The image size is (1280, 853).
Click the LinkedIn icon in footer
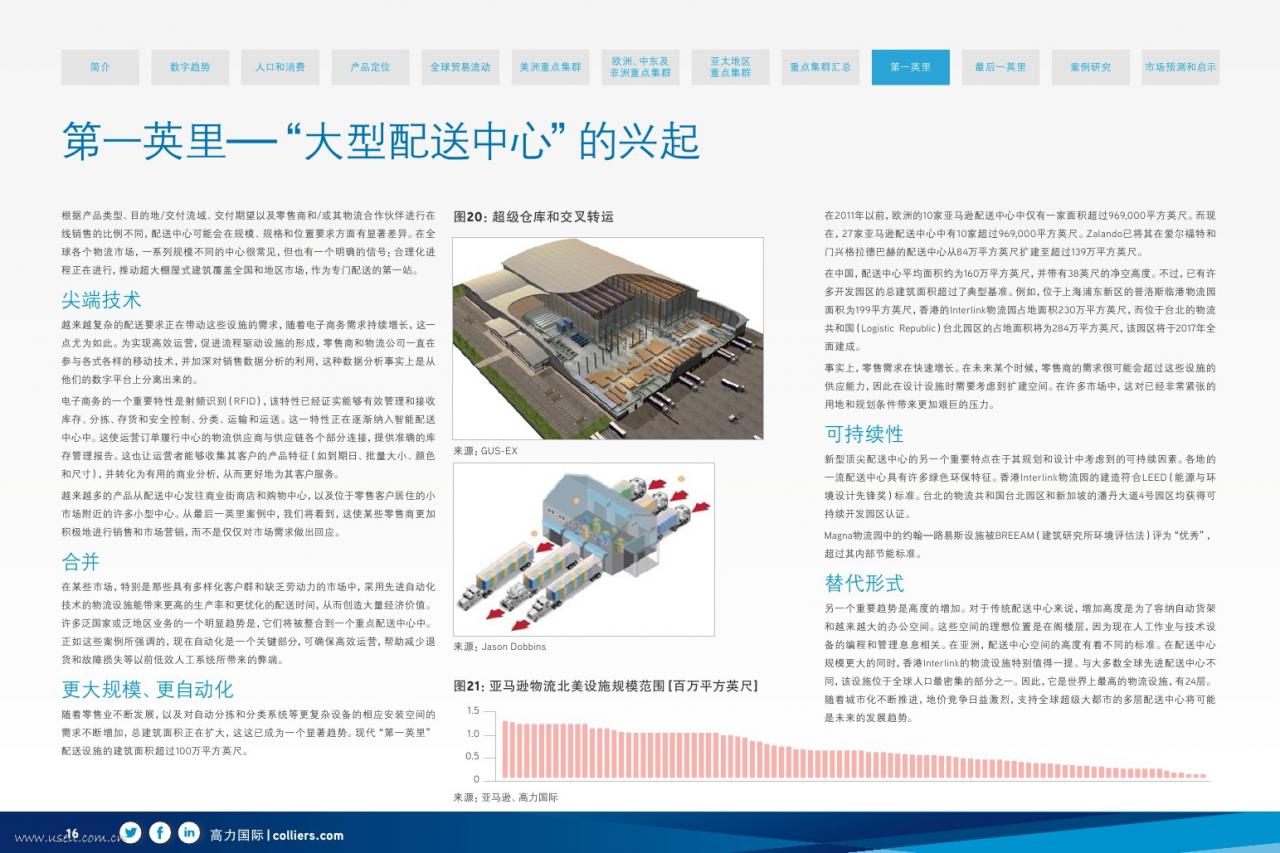(x=189, y=832)
